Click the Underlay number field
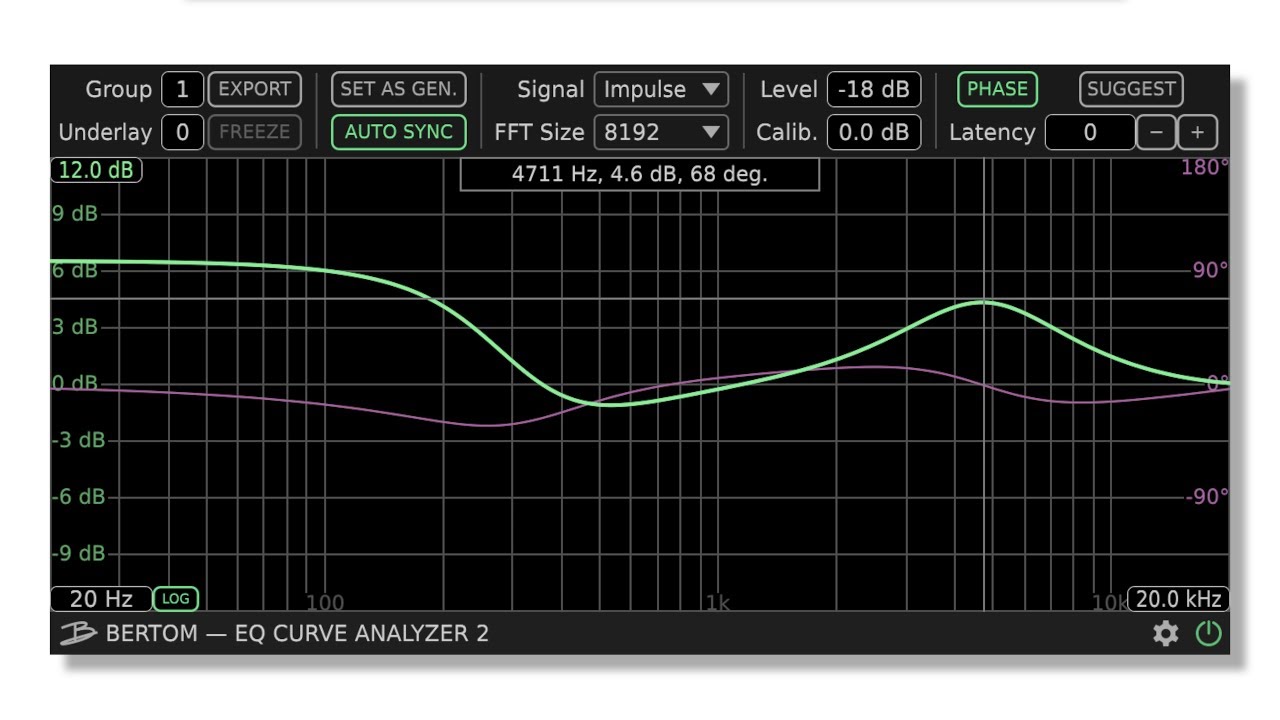The height and width of the screenshot is (720, 1280). (x=182, y=132)
